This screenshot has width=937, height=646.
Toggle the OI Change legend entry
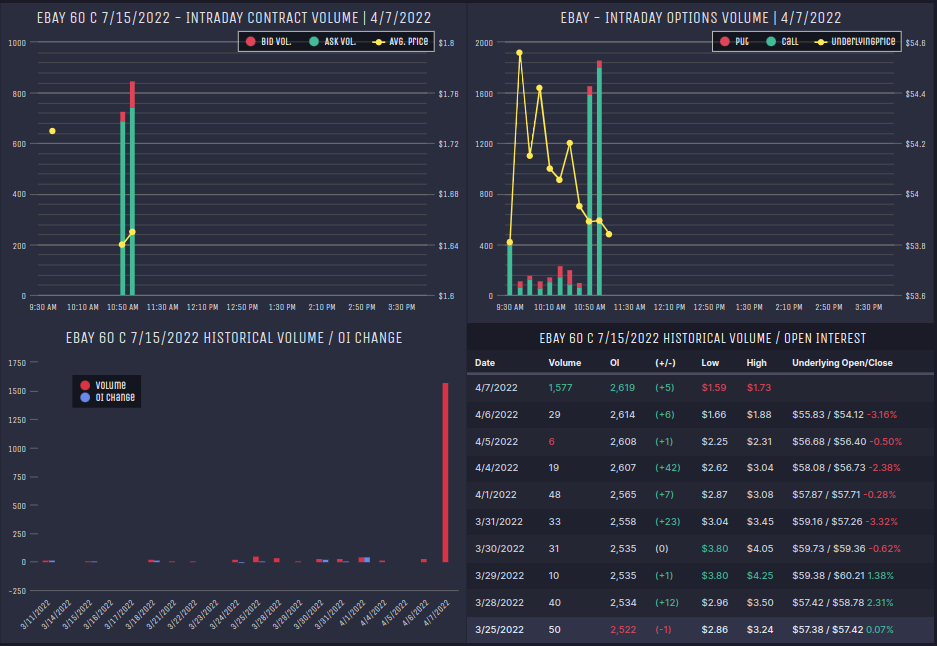click(x=108, y=397)
